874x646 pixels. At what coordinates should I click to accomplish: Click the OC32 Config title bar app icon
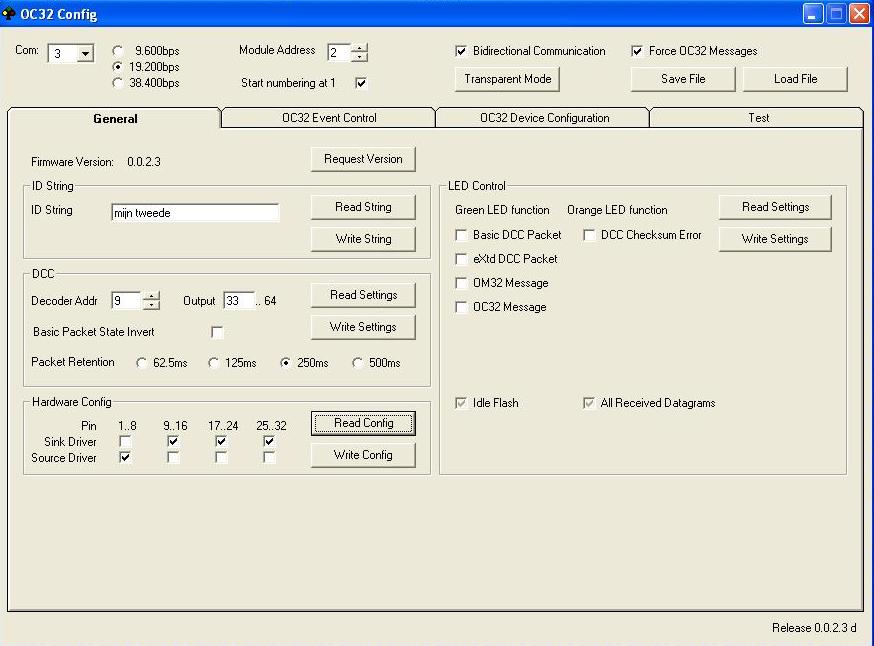[x=10, y=14]
